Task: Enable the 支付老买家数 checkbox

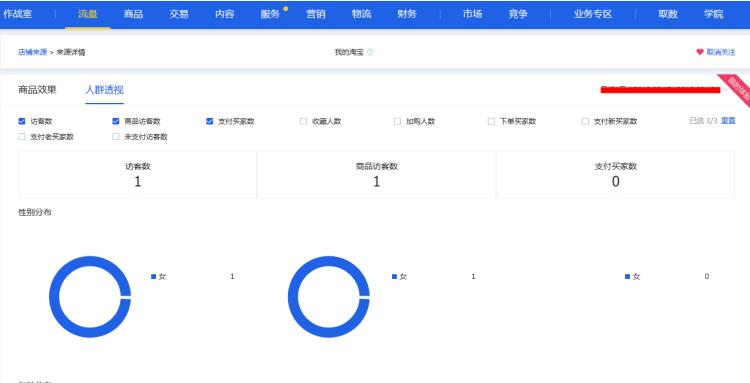Action: pos(22,137)
